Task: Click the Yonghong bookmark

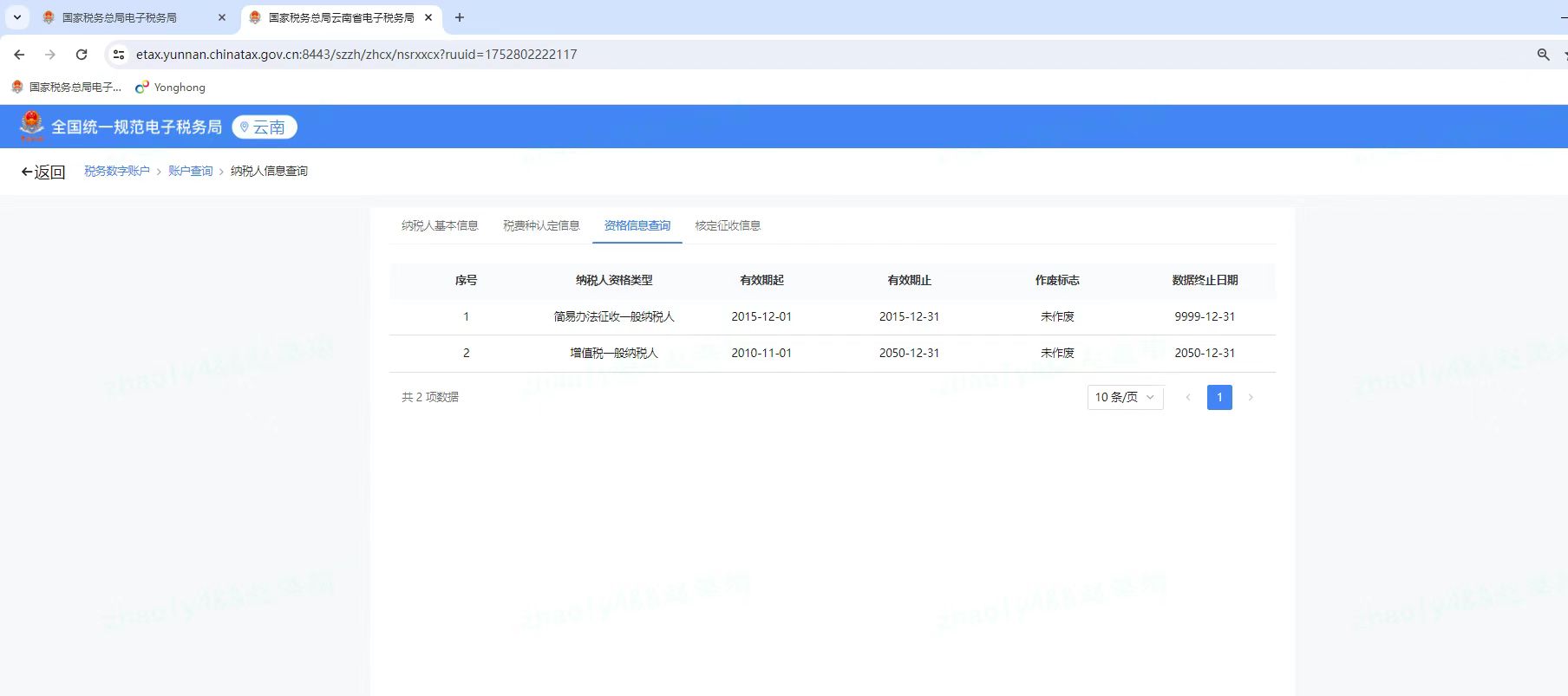Action: click(171, 88)
